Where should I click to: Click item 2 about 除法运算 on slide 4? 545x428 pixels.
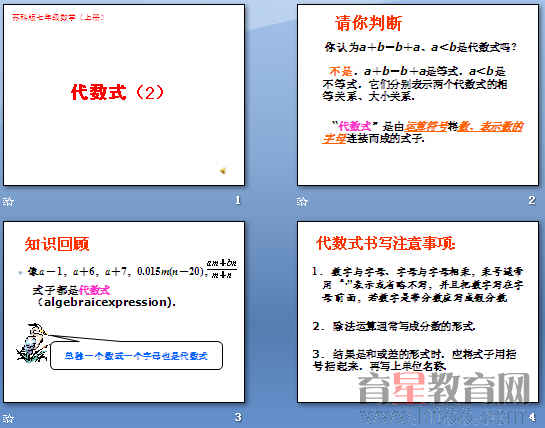tap(394, 326)
